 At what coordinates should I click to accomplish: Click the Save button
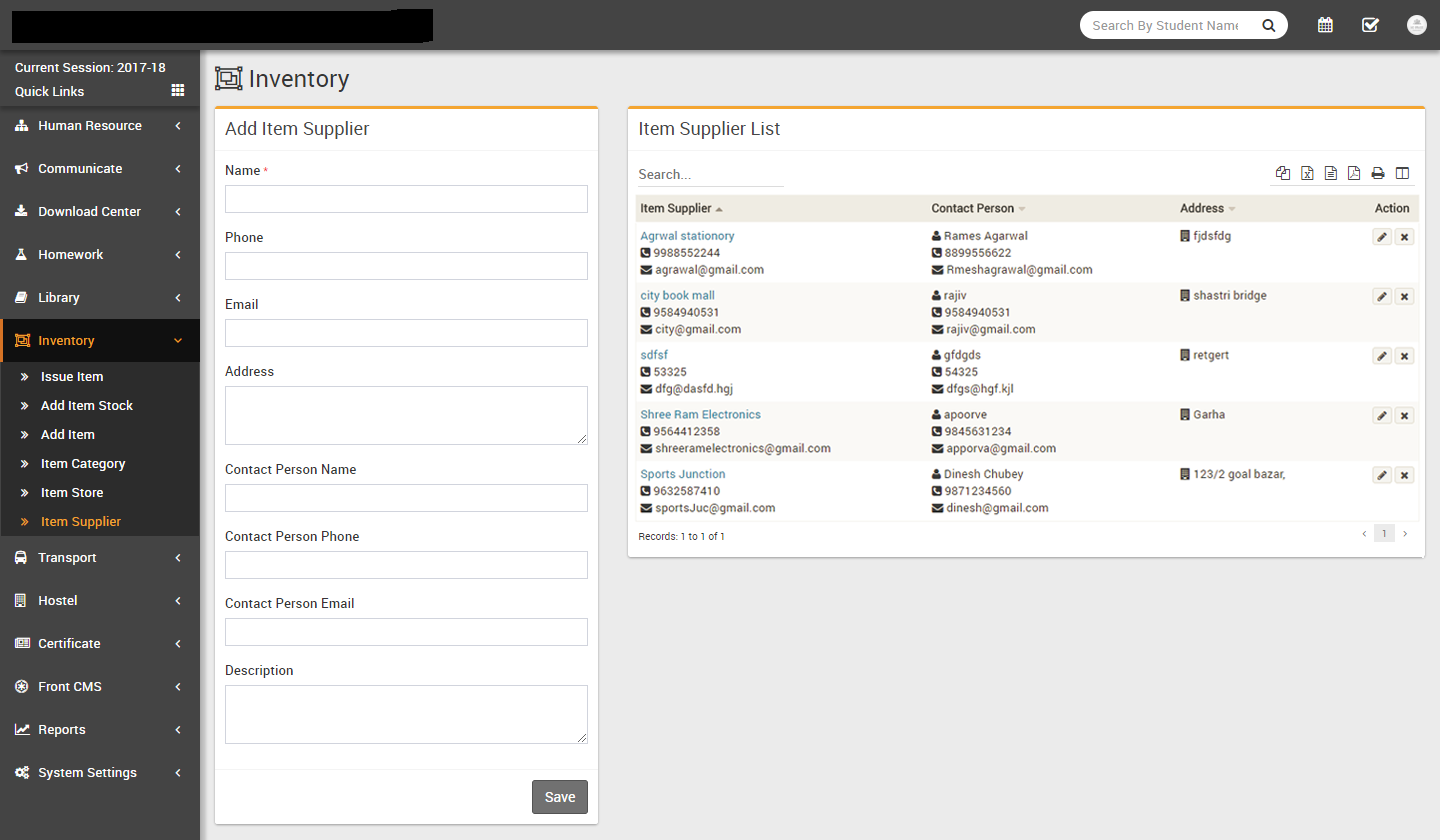559,797
